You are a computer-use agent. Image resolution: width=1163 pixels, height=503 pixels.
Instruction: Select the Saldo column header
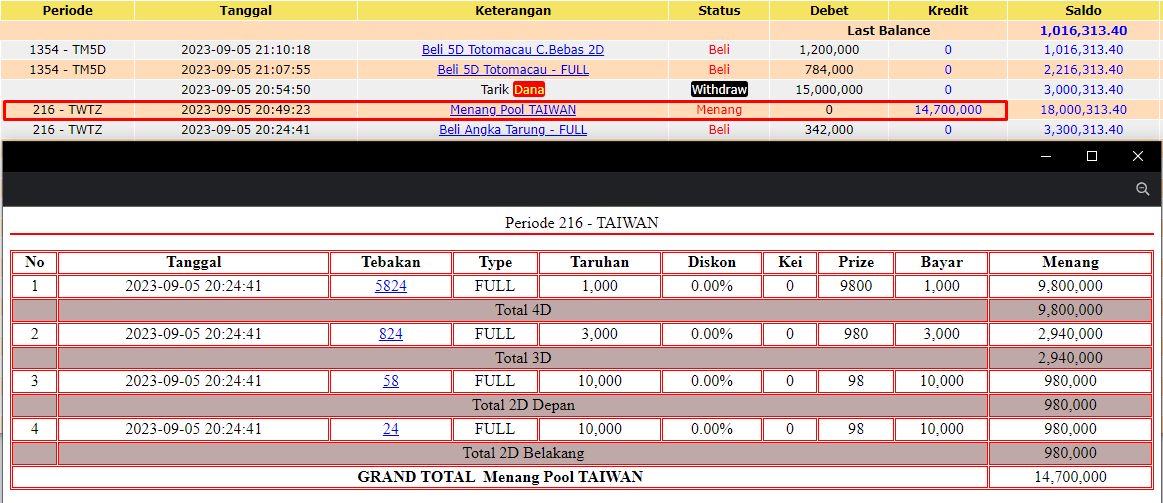[x=1085, y=10]
